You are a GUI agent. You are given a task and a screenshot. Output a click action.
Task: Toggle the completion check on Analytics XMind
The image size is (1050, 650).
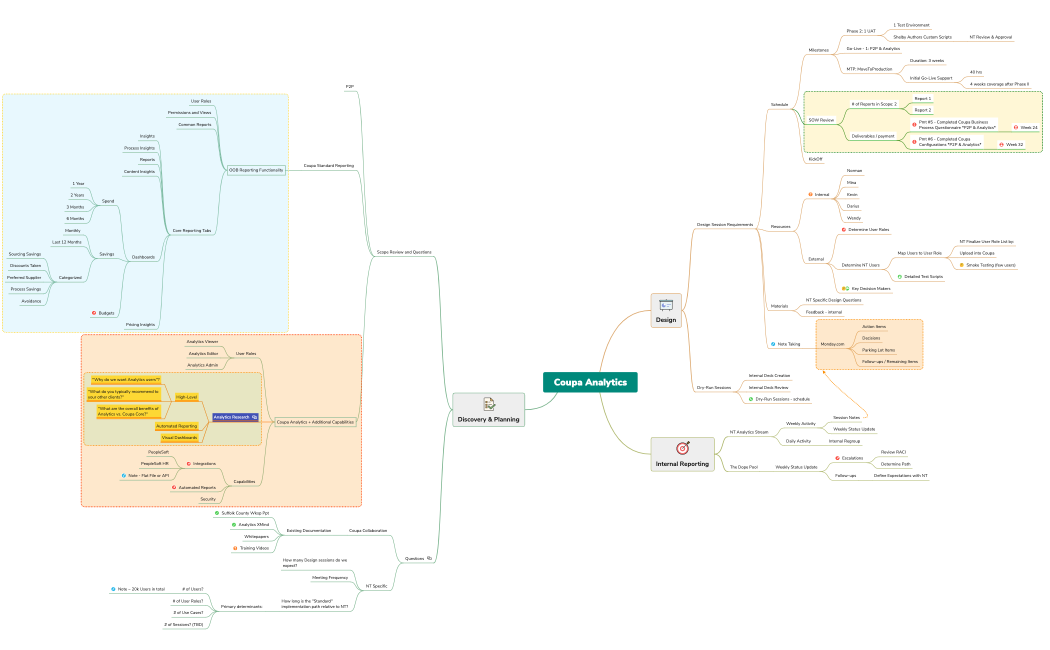tap(234, 524)
